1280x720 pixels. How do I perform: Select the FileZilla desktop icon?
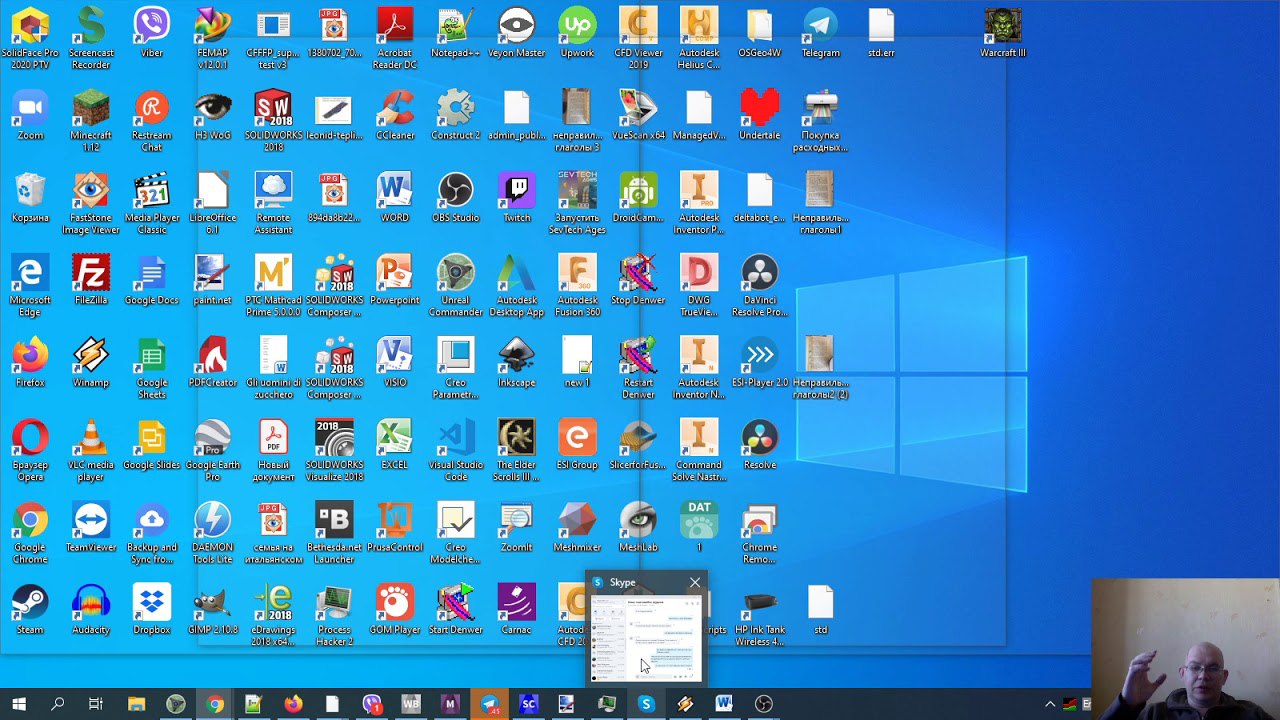[91, 280]
